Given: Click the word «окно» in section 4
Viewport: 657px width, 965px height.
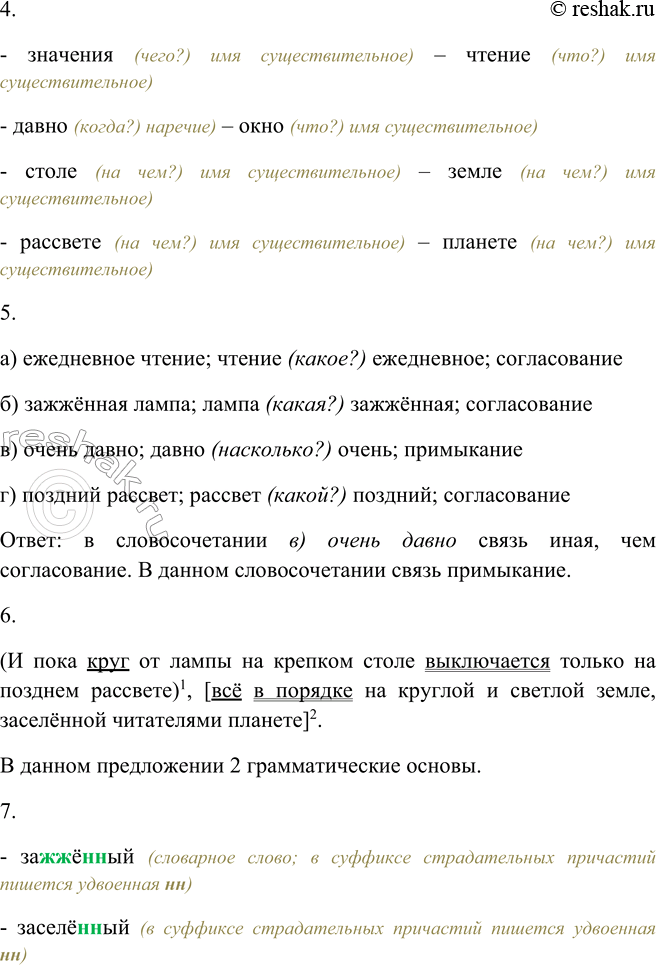Looking at the screenshot, I should (x=261, y=126).
